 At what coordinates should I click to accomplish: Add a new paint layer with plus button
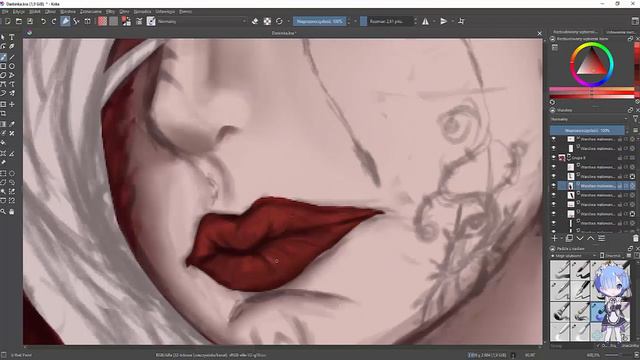pos(554,238)
